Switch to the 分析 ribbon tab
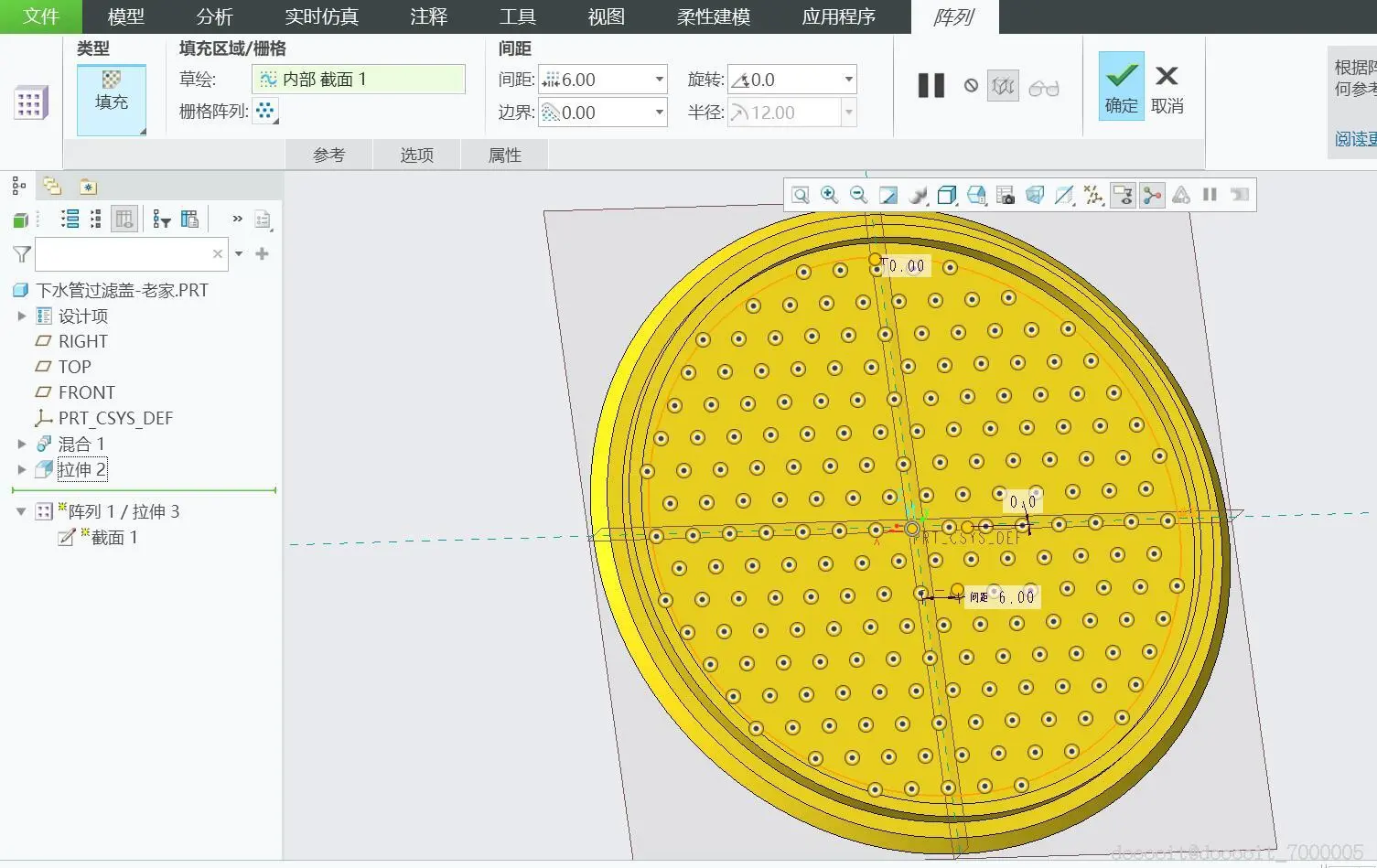The width and height of the screenshot is (1377, 868). [x=214, y=16]
